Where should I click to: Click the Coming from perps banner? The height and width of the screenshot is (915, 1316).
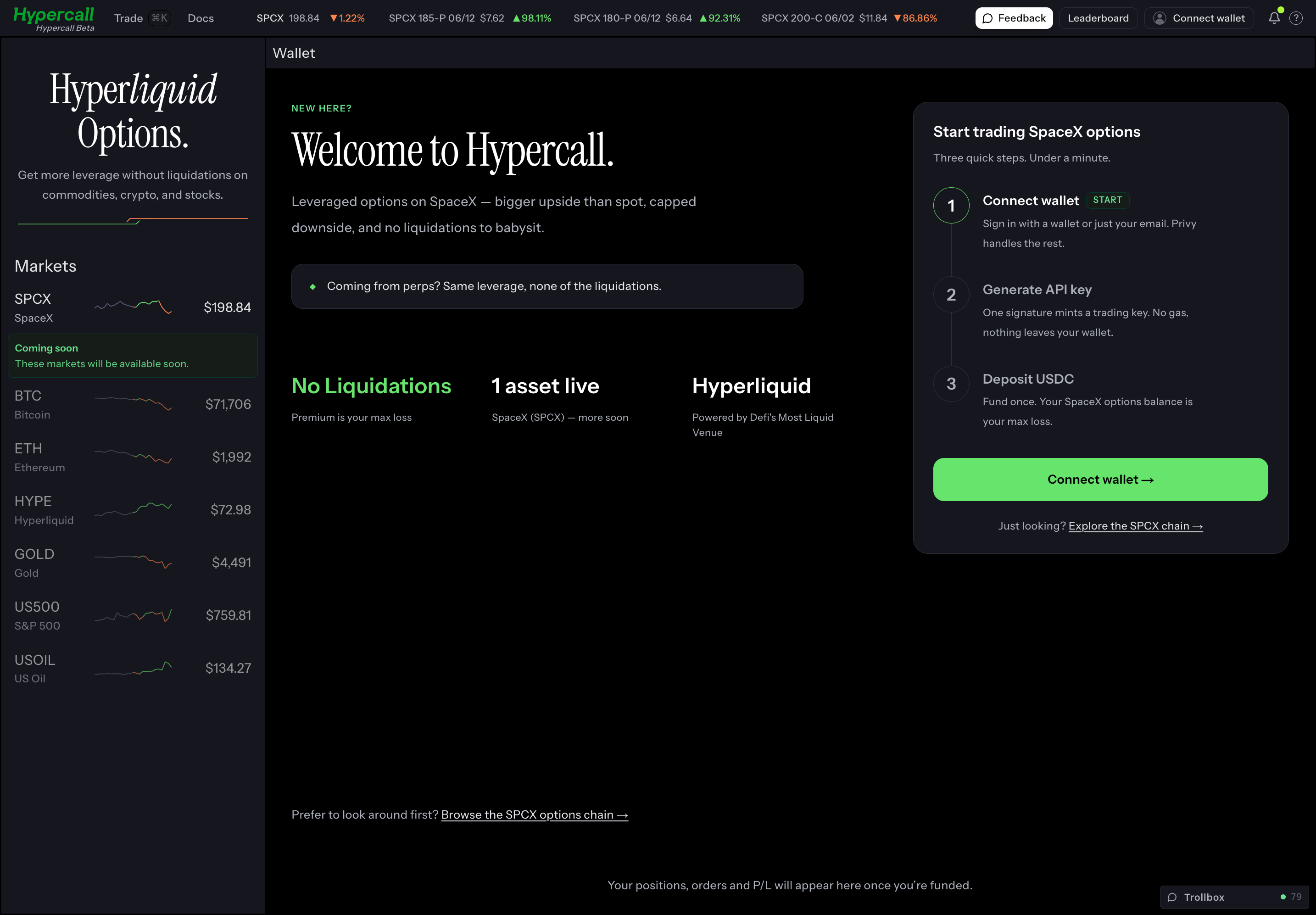[x=547, y=286]
